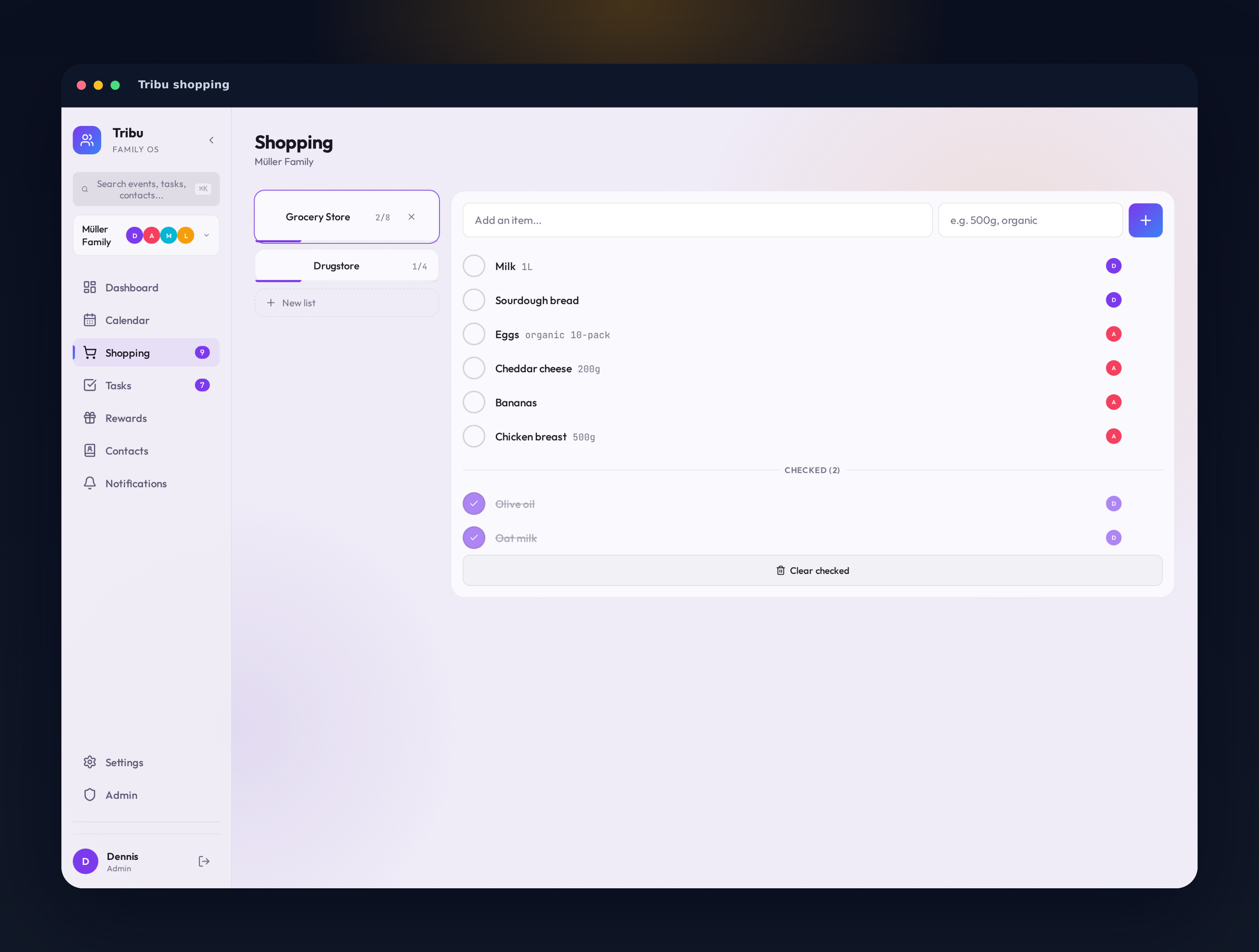Screen dimensions: 1259x952
Task: Check off Eggs organic 10-pack
Action: pyautogui.click(x=474, y=334)
